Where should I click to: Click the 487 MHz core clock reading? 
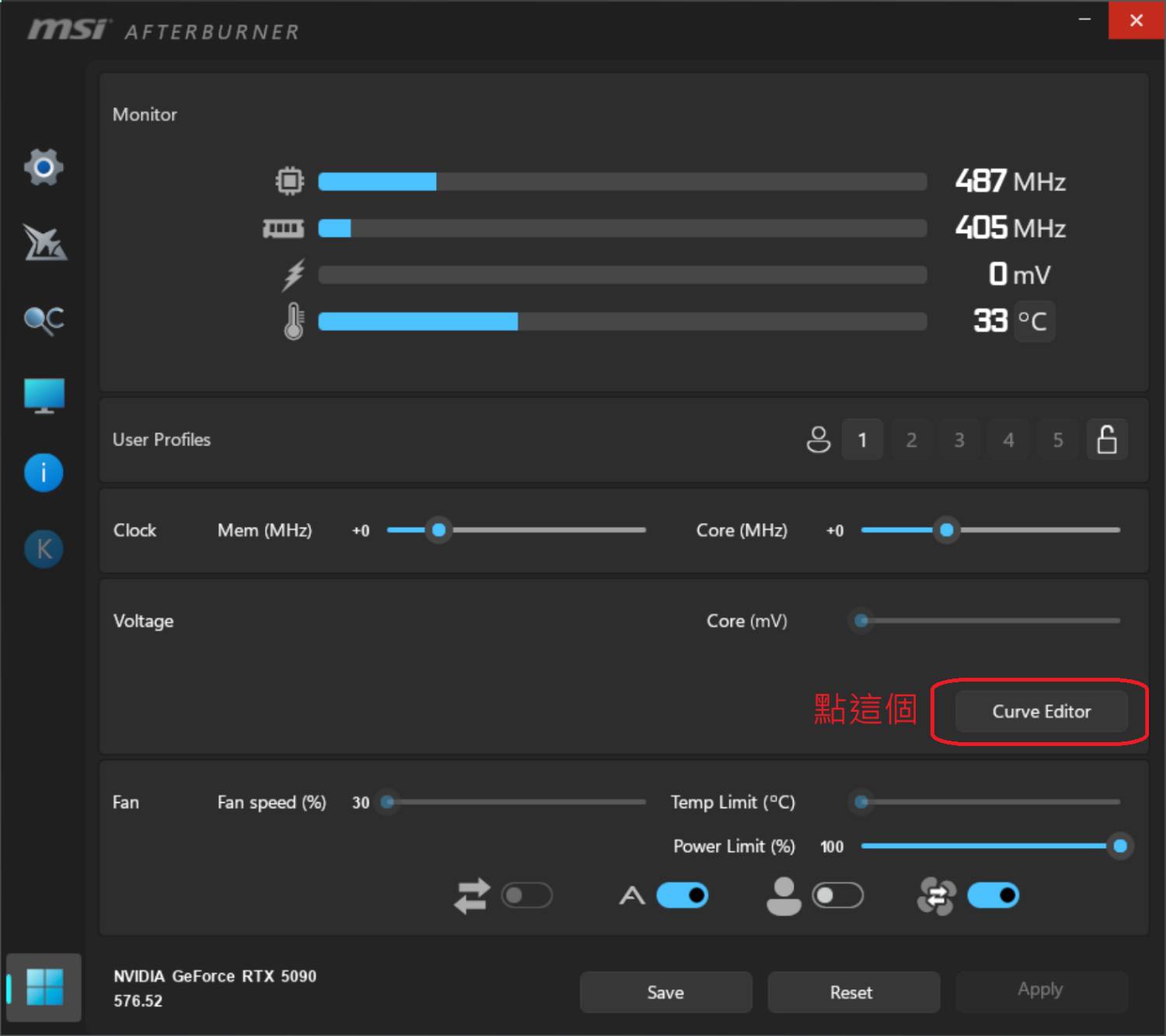coord(1011,181)
